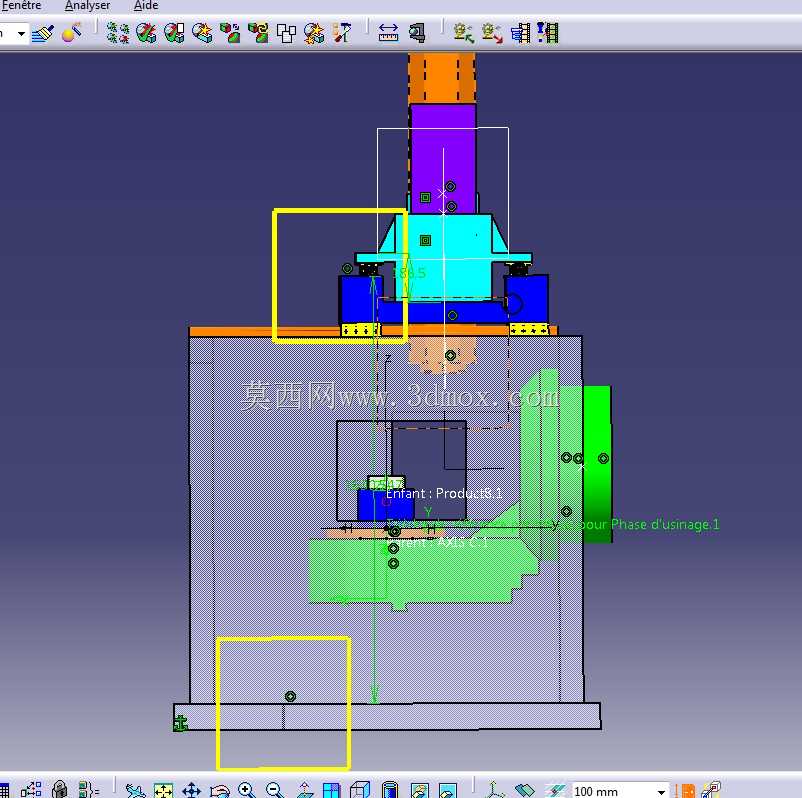802x798 pixels.
Task: Click the Zoom In magnifier
Action: click(x=247, y=790)
